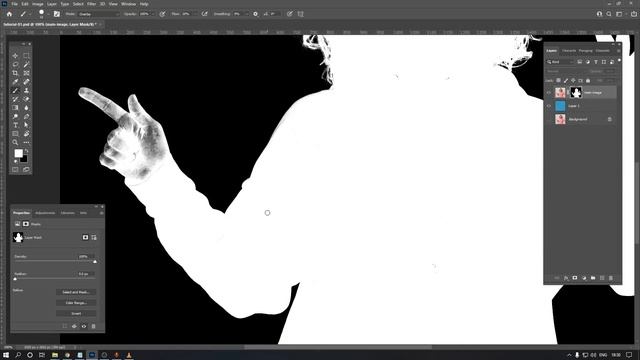Viewport: 640px width, 360px height.
Task: Filter for adjustment layers icon
Action: [588, 62]
